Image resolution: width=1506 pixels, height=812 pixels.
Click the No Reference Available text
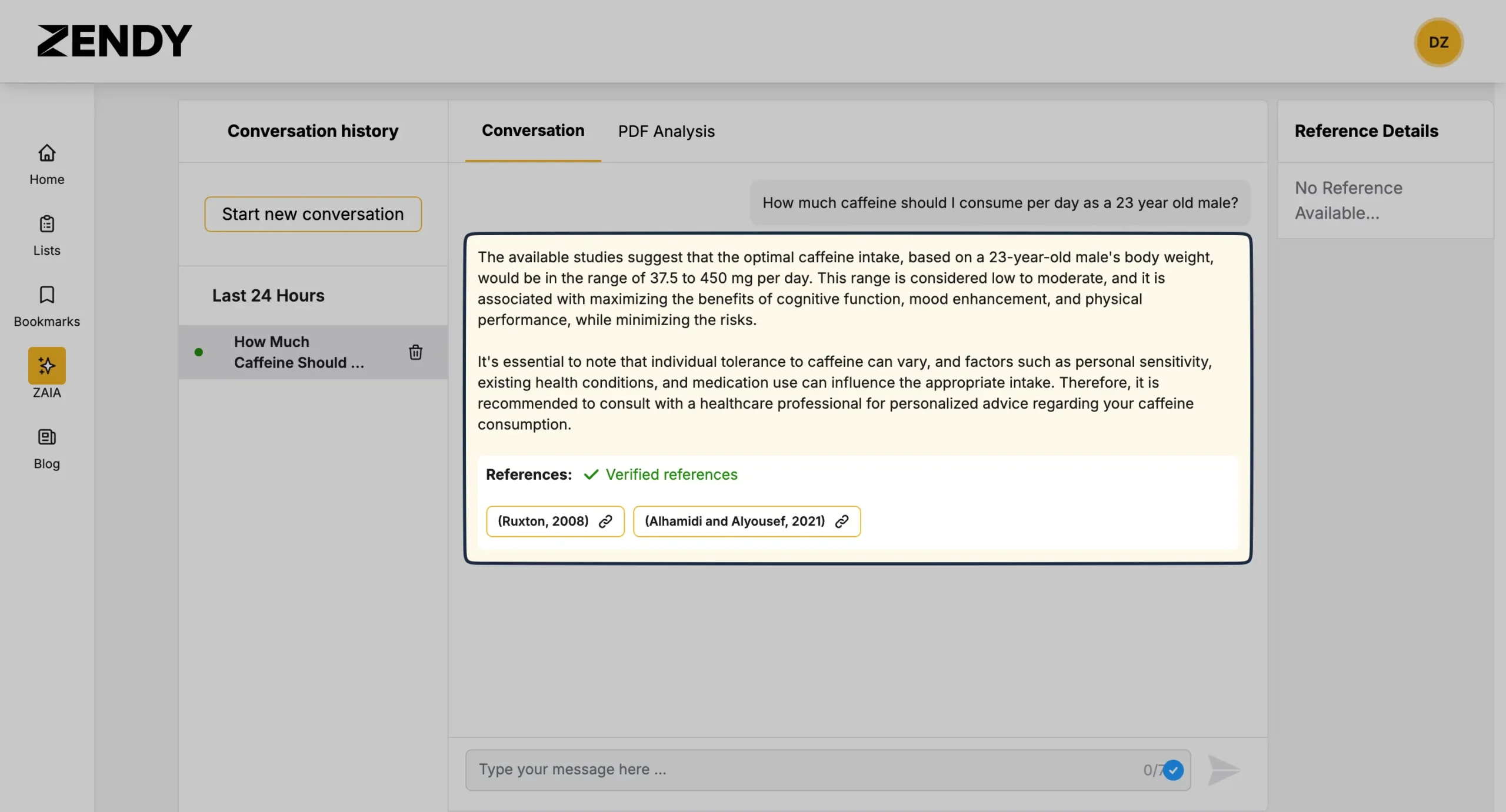(x=1348, y=201)
